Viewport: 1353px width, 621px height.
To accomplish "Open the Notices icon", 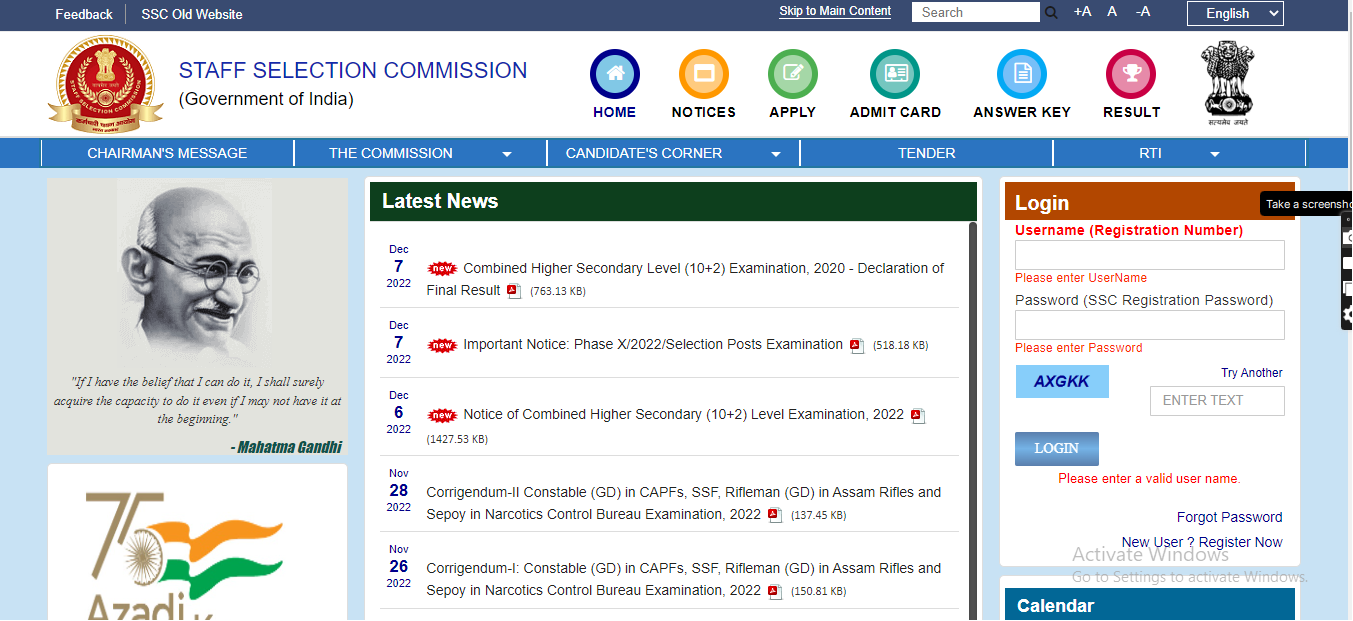I will pyautogui.click(x=703, y=74).
